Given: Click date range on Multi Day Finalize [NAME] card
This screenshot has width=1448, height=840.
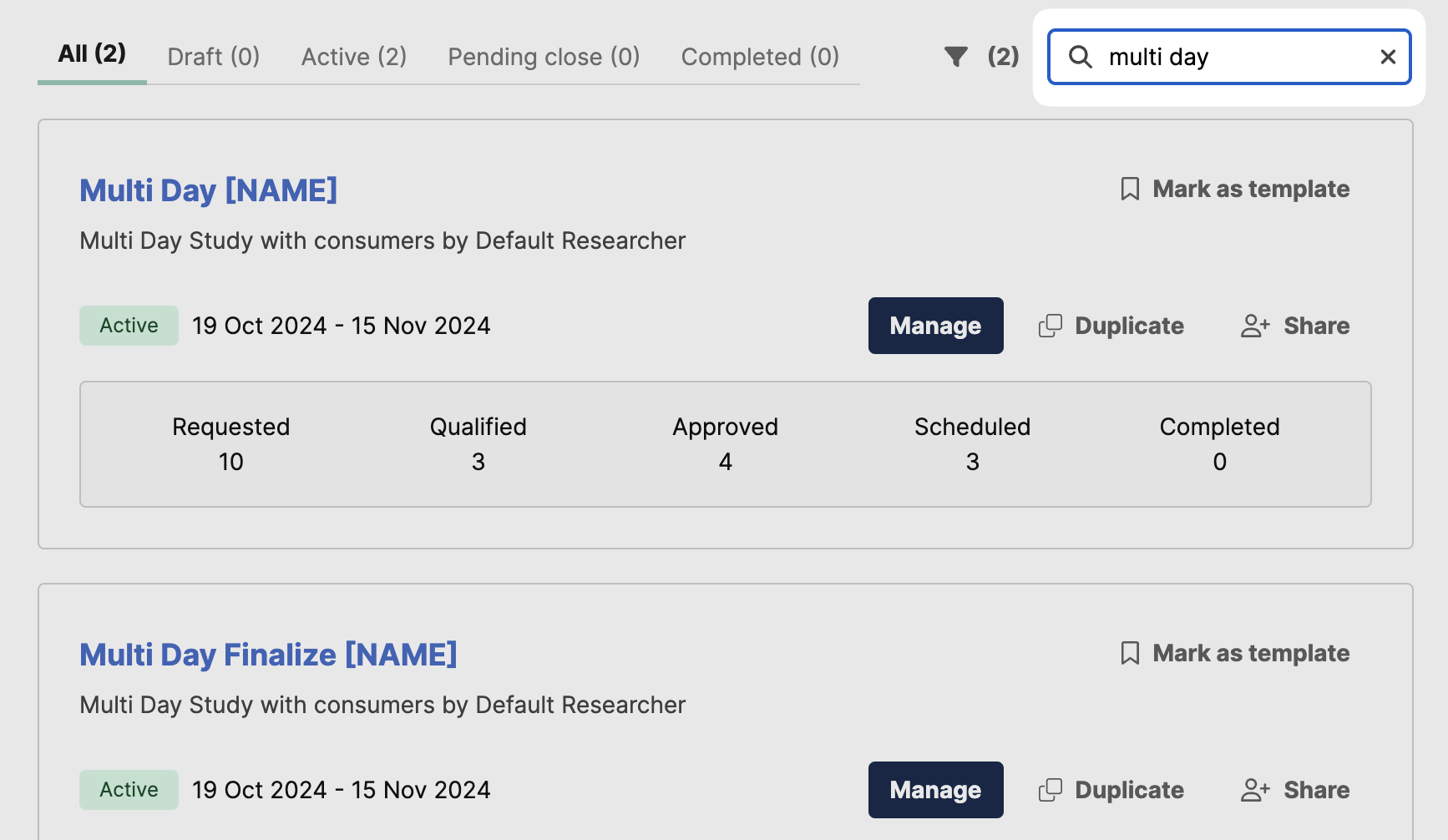Looking at the screenshot, I should click(x=342, y=790).
